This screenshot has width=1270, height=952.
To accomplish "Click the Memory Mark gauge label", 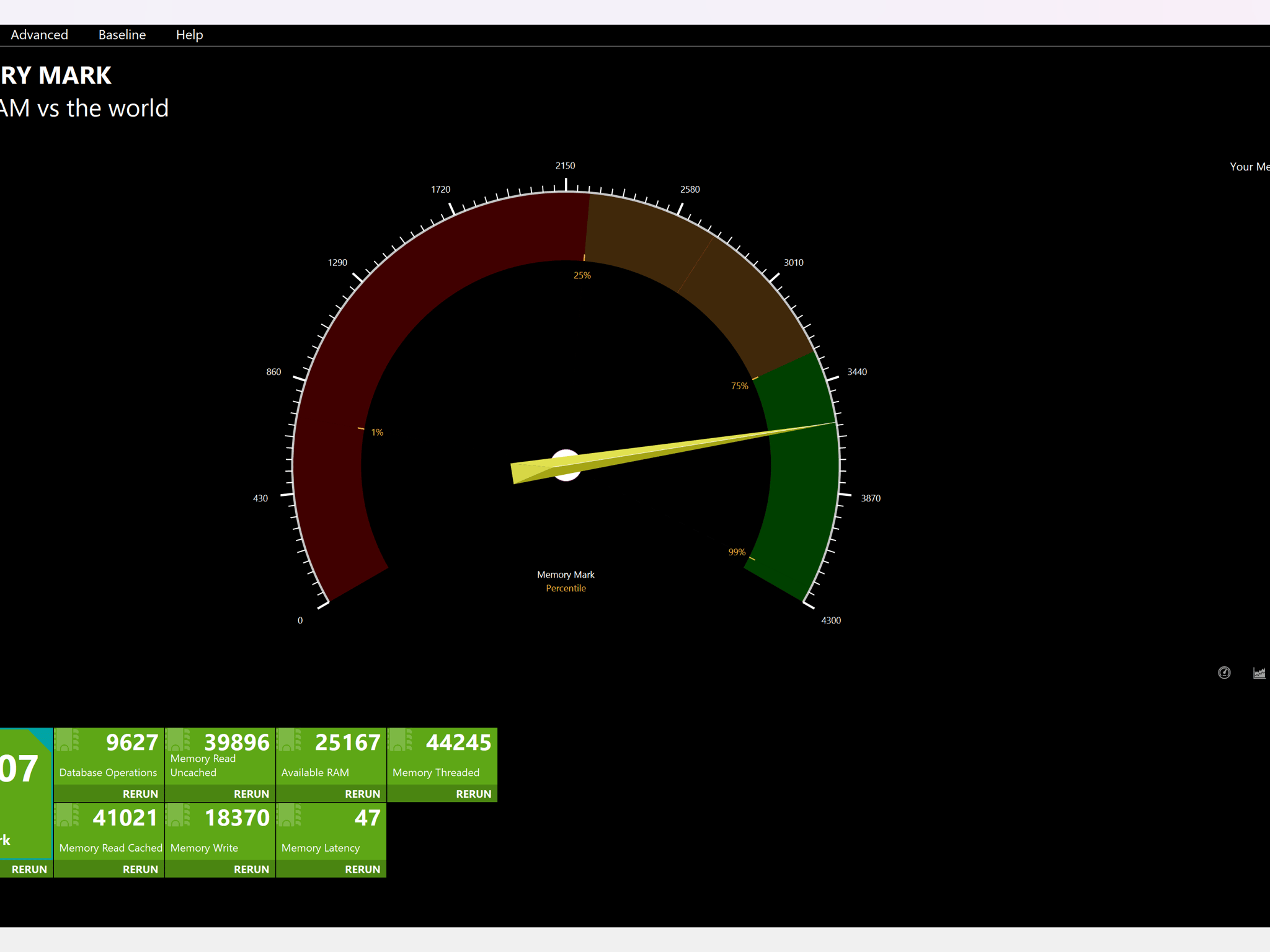I will click(566, 575).
